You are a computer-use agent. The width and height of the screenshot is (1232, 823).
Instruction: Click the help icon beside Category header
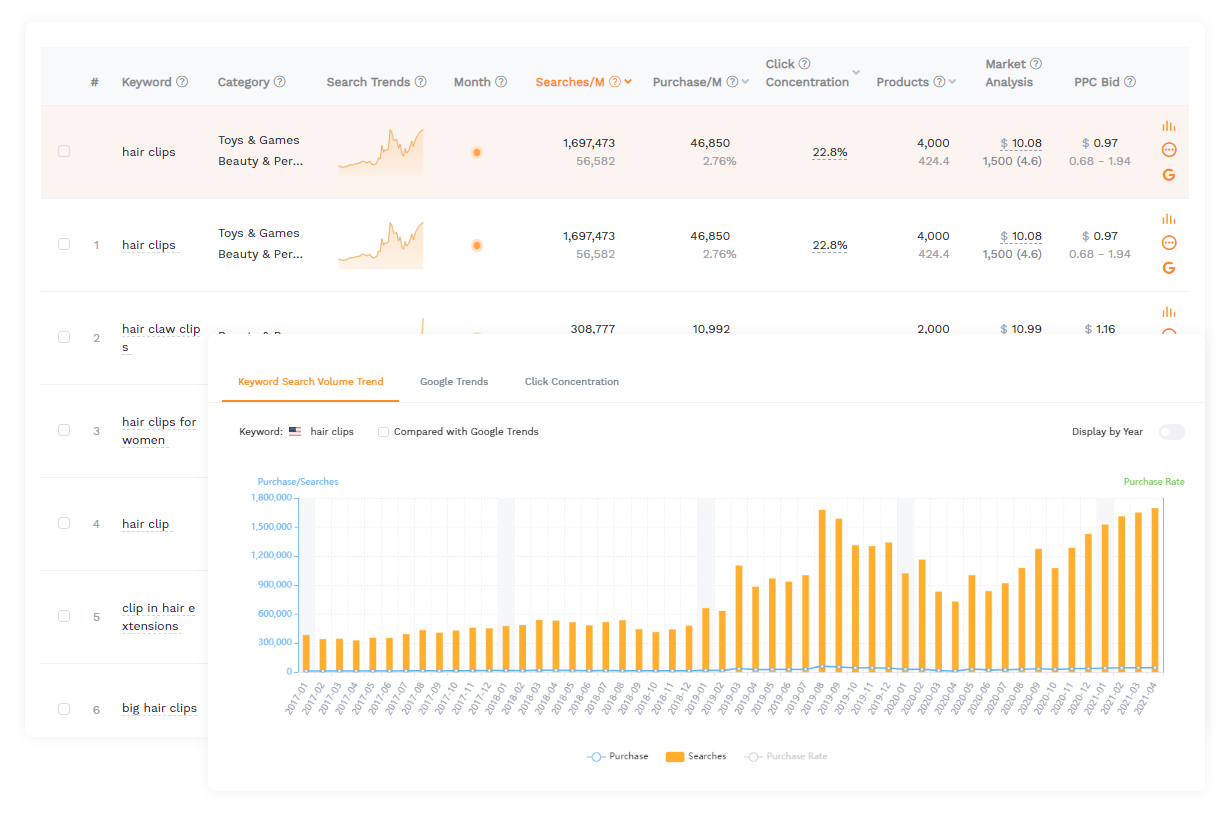(280, 82)
